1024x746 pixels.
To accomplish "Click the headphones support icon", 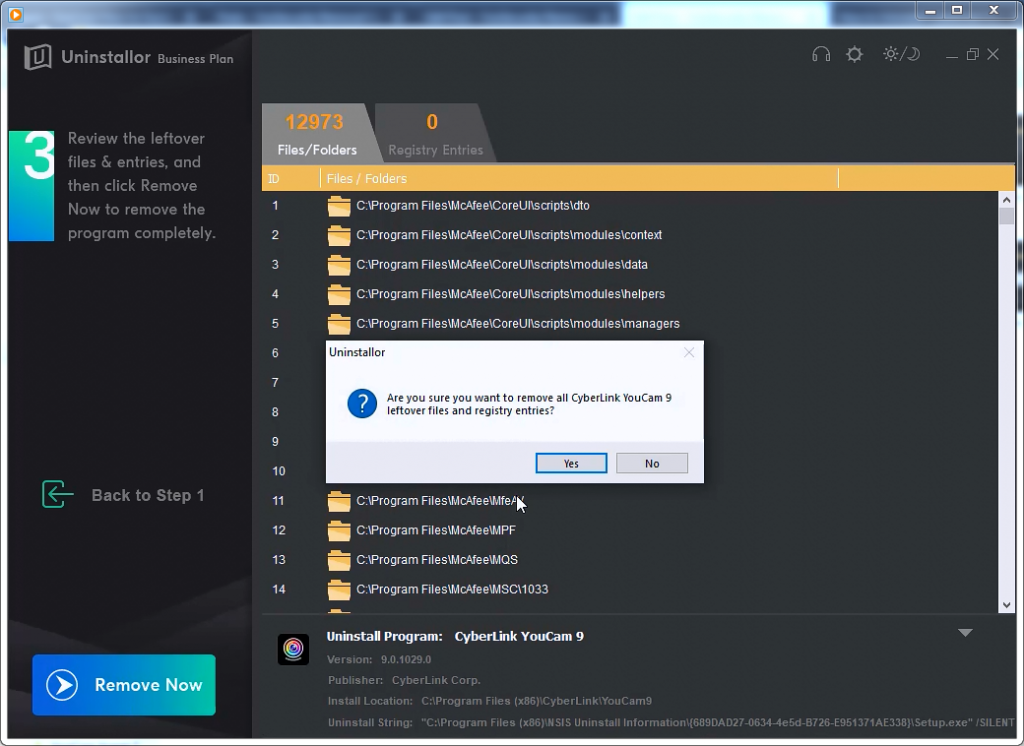I will point(821,54).
